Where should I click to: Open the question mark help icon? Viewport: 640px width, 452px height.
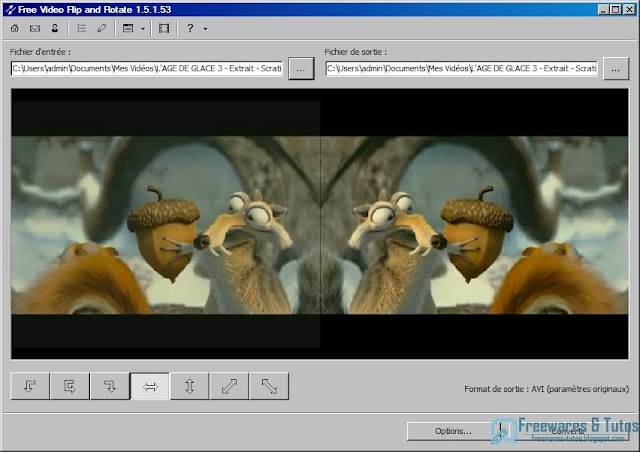[x=190, y=28]
